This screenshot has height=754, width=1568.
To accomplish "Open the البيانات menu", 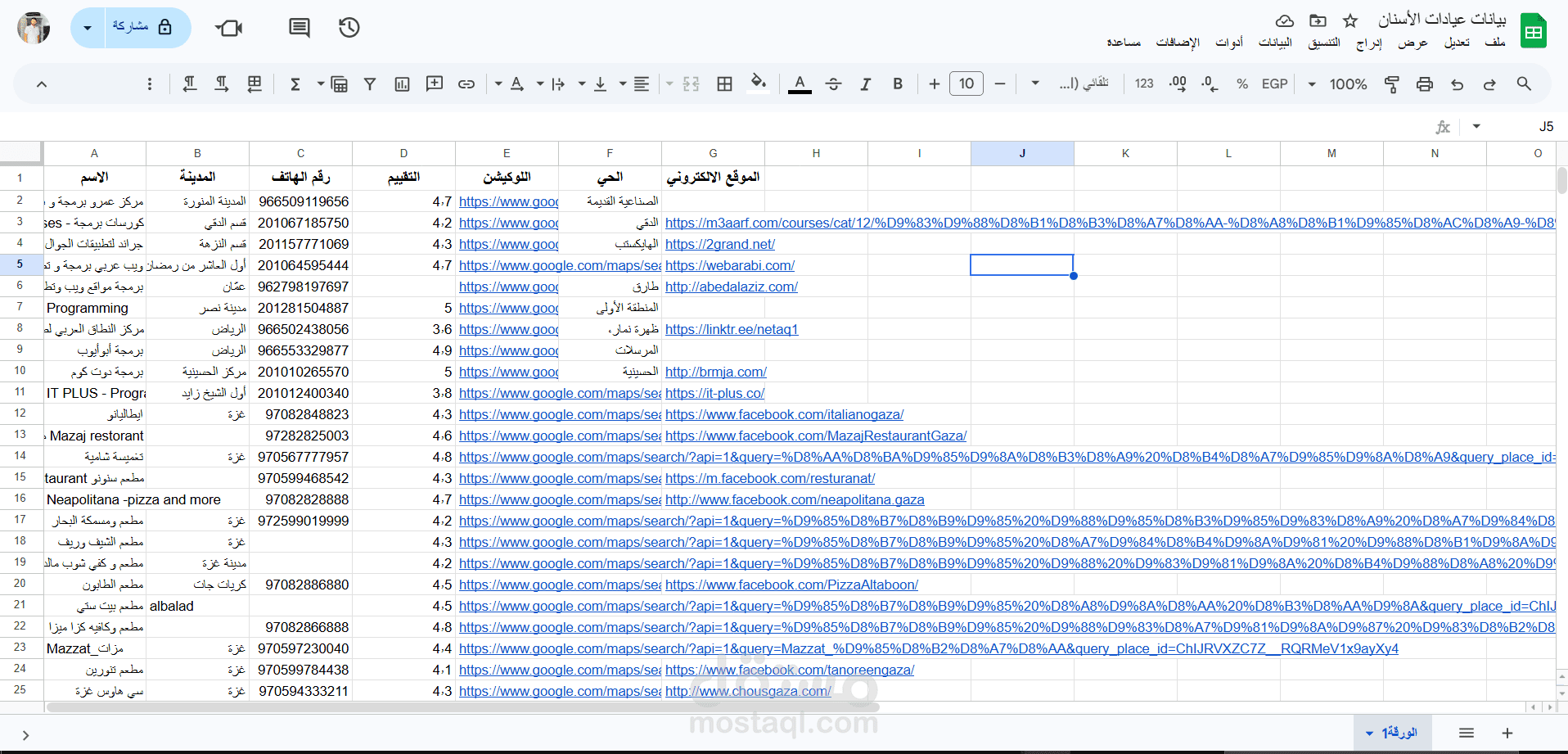I will pos(1275,42).
